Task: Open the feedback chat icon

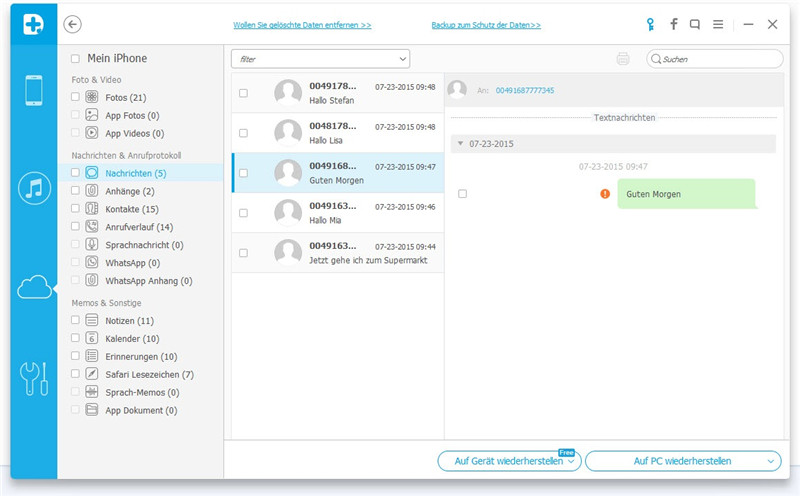Action: pos(694,24)
